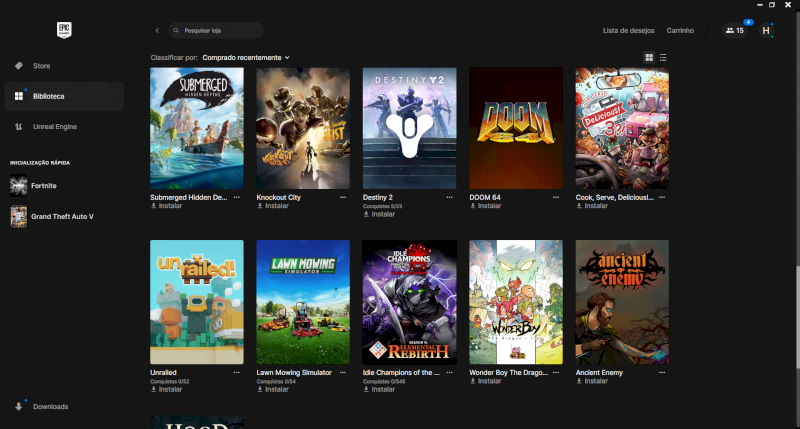The height and width of the screenshot is (429, 800).
Task: Install Cook, Serve, Delicious
Action: pos(592,206)
